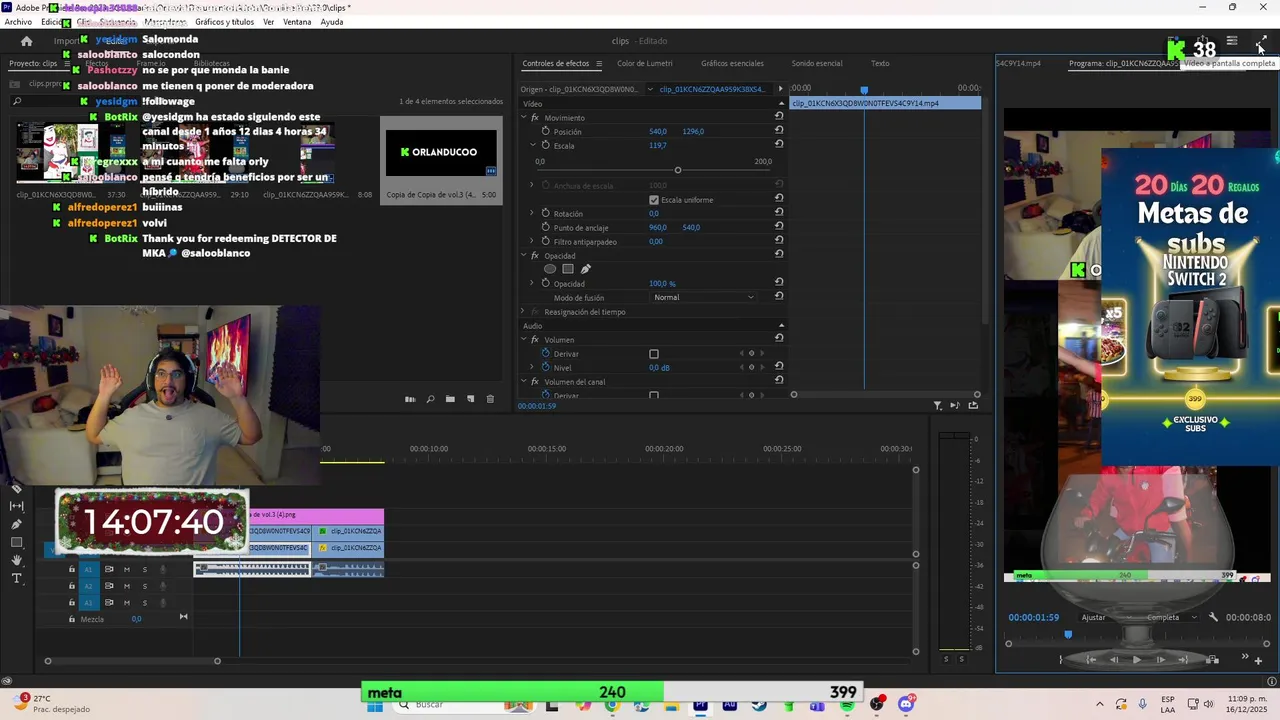Viewport: 1280px width, 720px height.
Task: Switch to Sonido esencial tab
Action: click(x=817, y=63)
